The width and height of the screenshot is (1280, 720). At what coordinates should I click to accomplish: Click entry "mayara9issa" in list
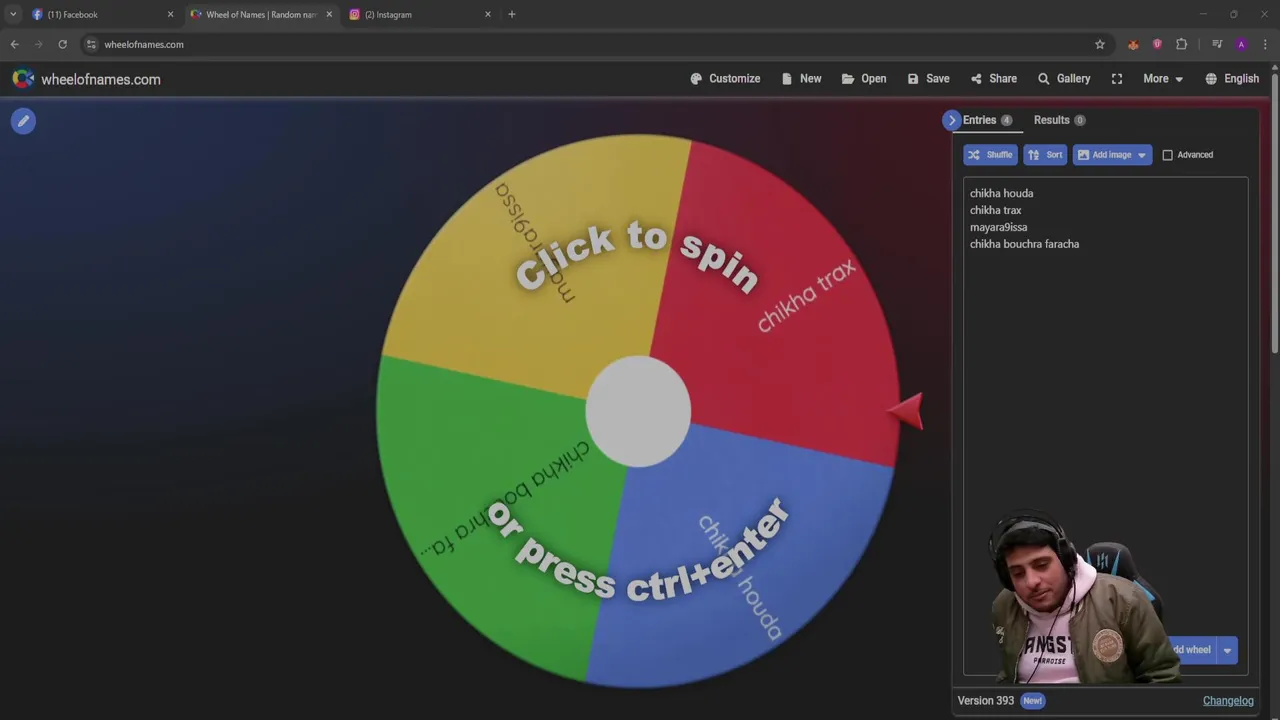998,227
